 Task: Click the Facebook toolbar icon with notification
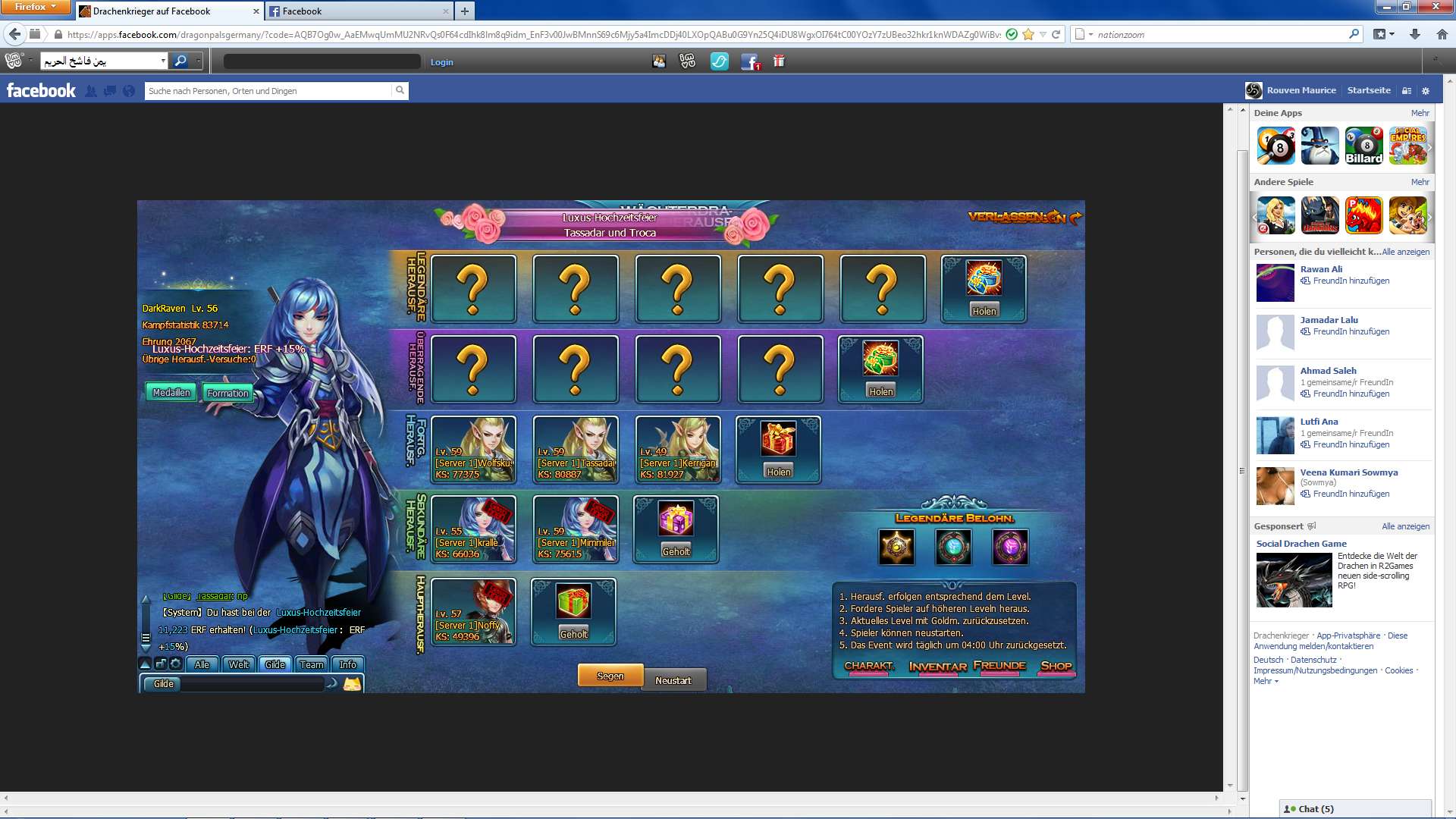pos(749,62)
